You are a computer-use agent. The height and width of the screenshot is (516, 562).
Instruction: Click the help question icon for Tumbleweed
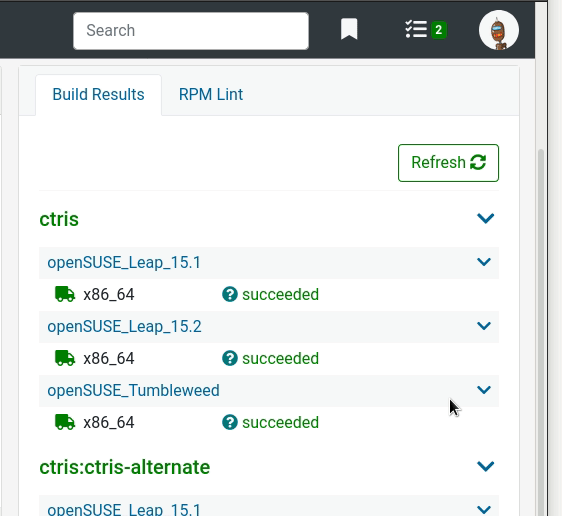(x=230, y=422)
